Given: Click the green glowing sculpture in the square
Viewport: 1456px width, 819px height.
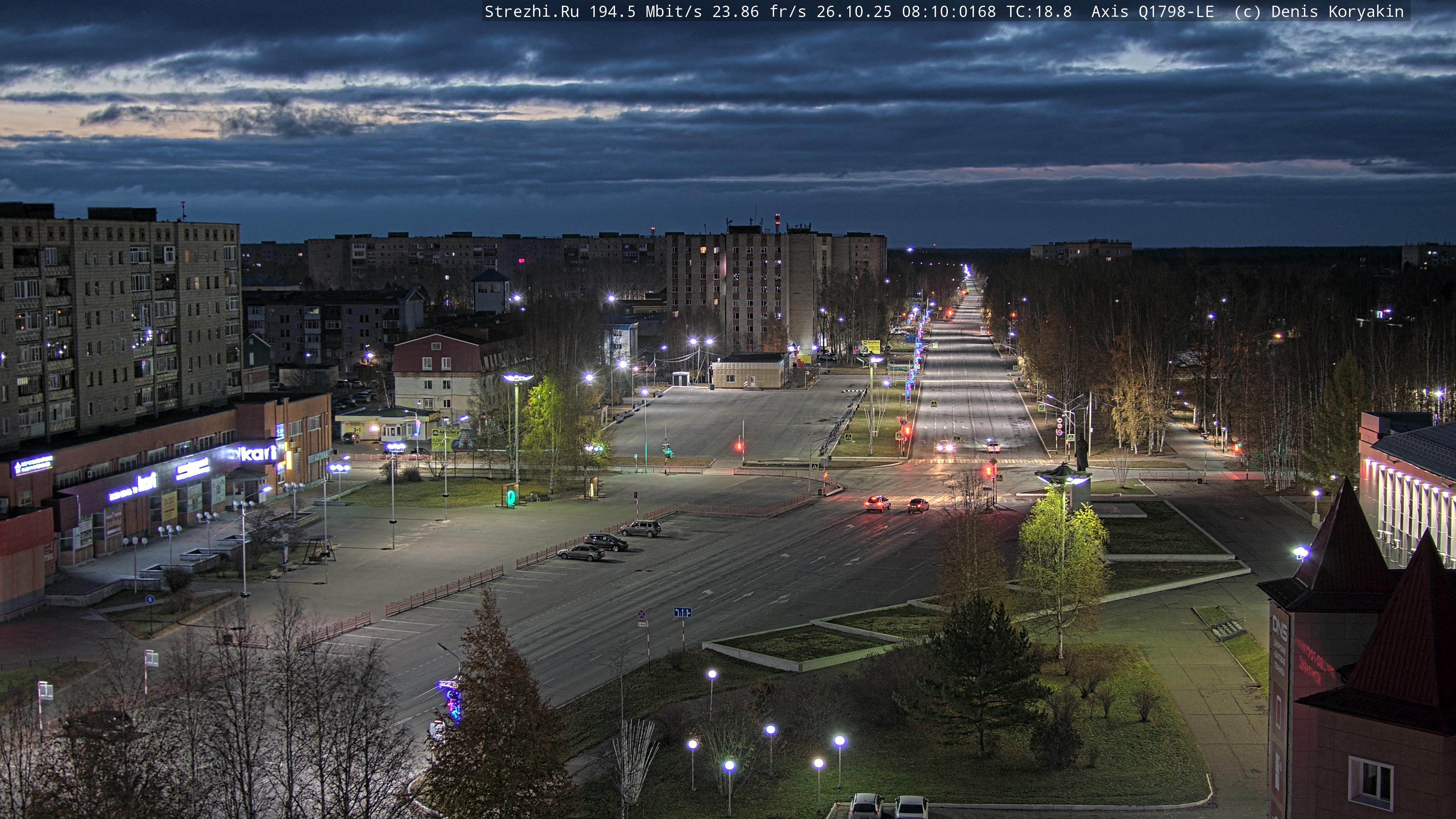Looking at the screenshot, I should pyautogui.click(x=511, y=497).
